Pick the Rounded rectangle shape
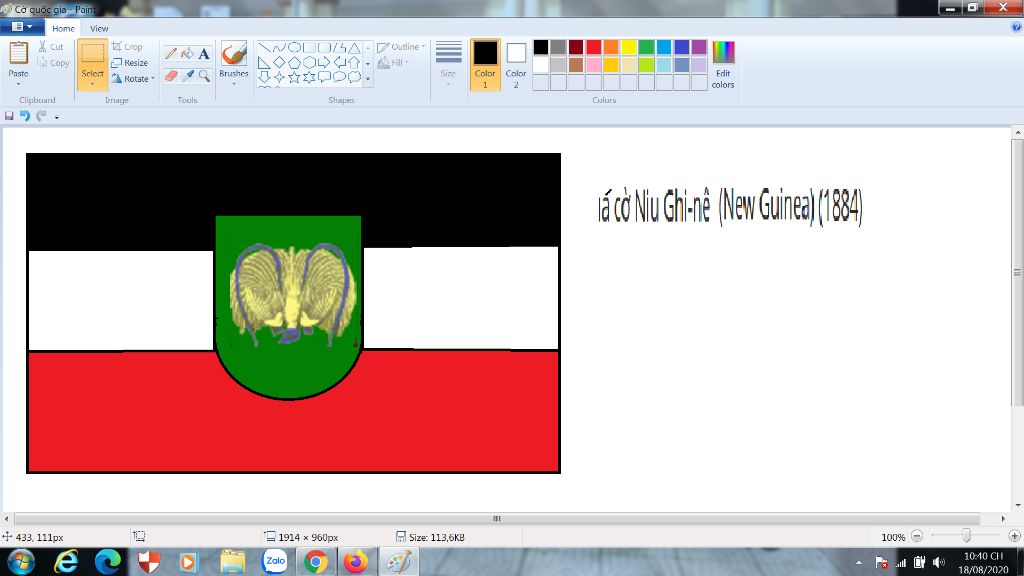Screen dimensions: 1024x576 click(324, 48)
